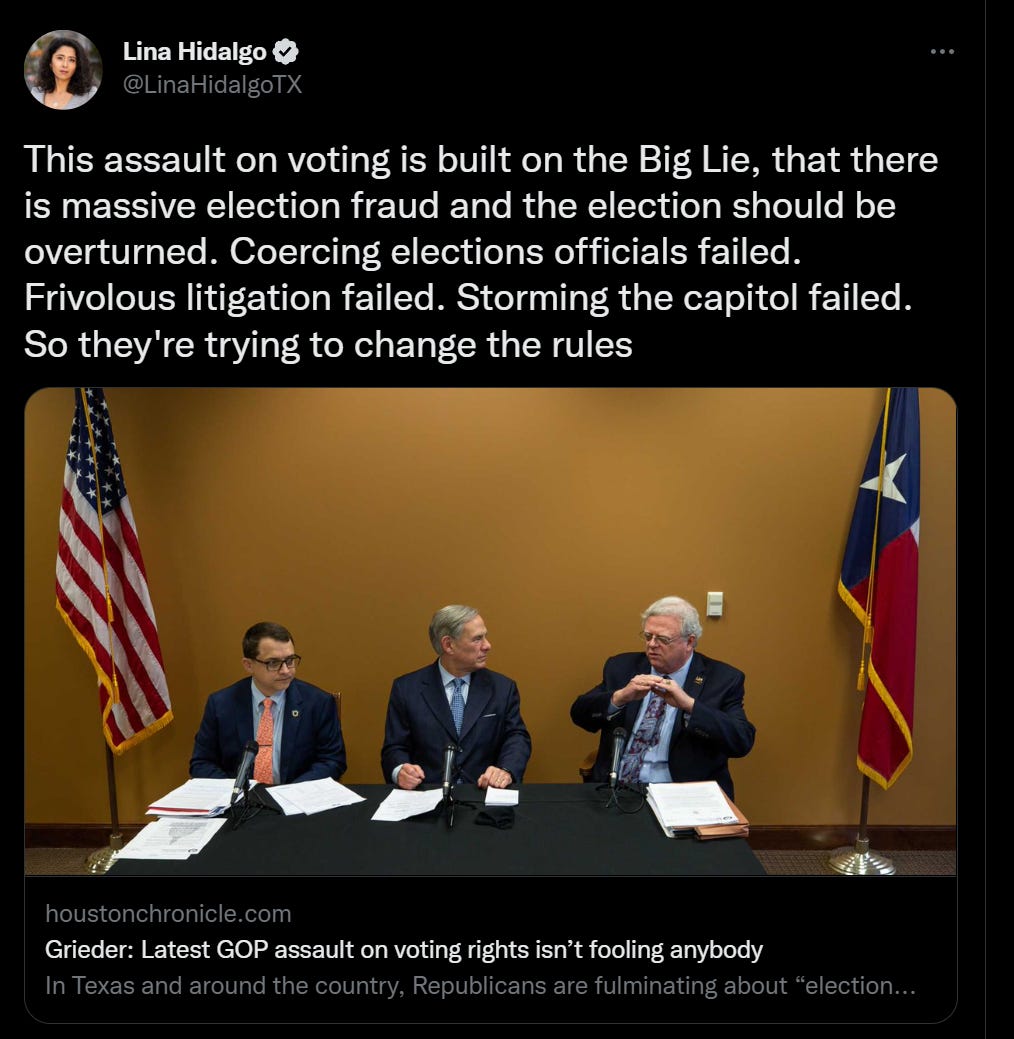
Task: Click the stack of folders on table
Action: [x=696, y=810]
